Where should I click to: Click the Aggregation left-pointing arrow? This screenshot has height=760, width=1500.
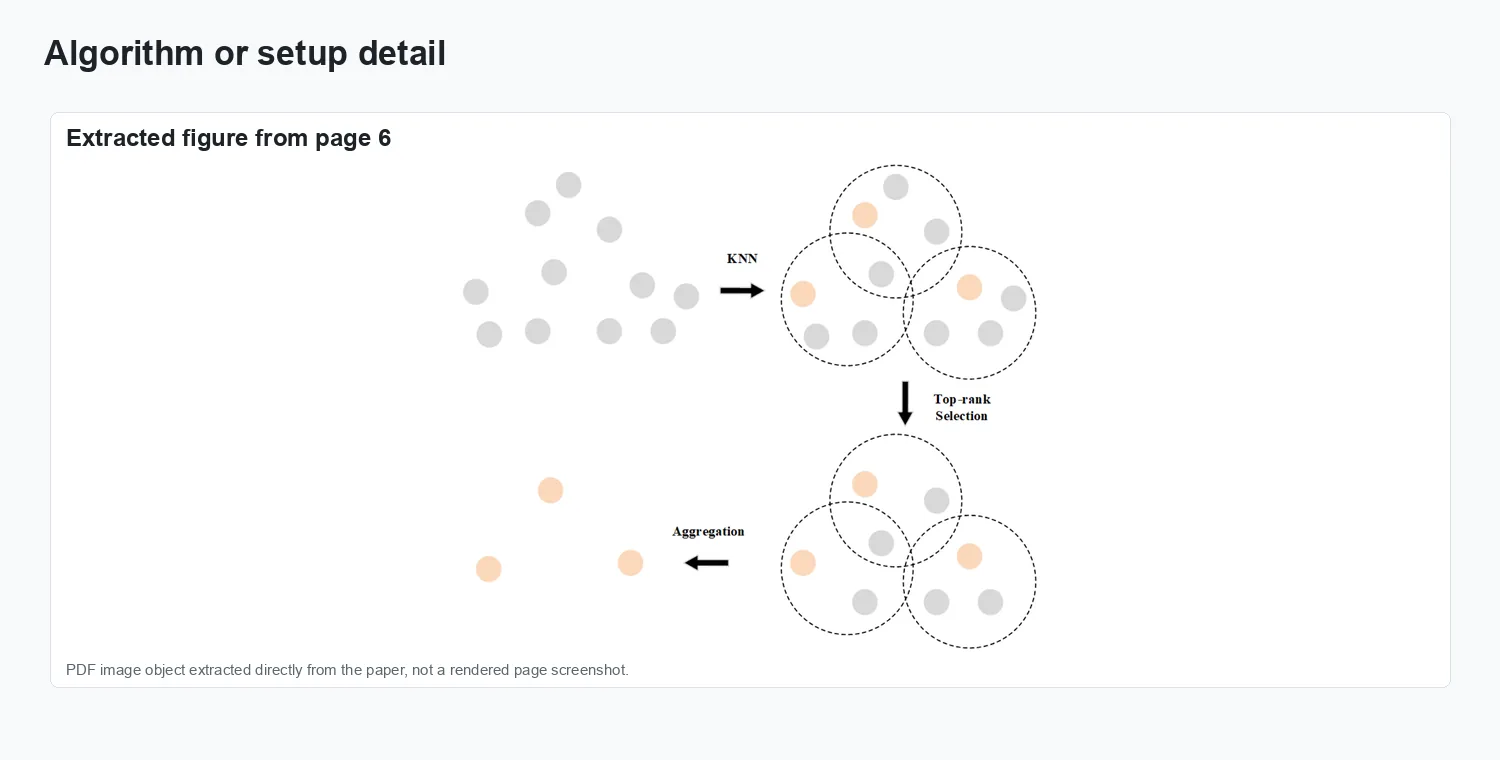[x=706, y=563]
